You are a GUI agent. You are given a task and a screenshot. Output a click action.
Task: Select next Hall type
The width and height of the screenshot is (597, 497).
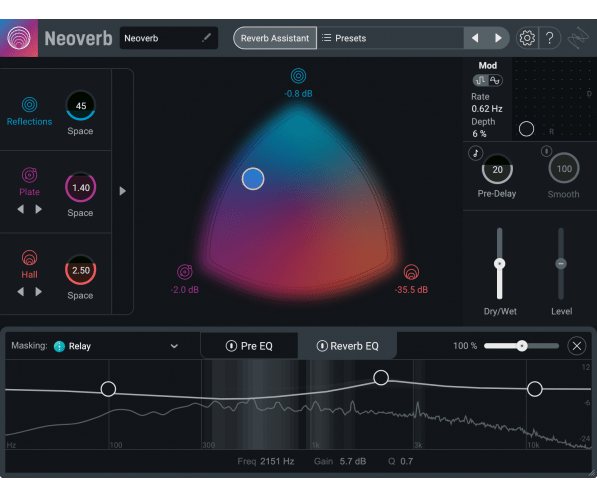tap(38, 291)
